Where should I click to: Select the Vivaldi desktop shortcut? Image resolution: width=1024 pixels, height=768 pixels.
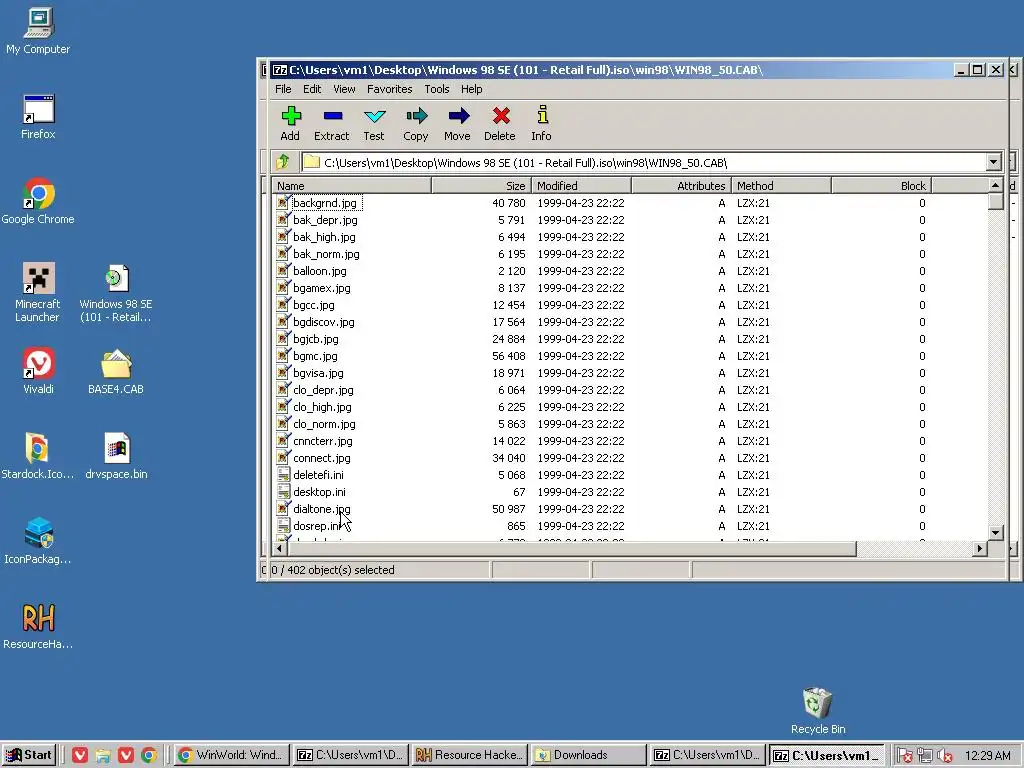[x=38, y=371]
